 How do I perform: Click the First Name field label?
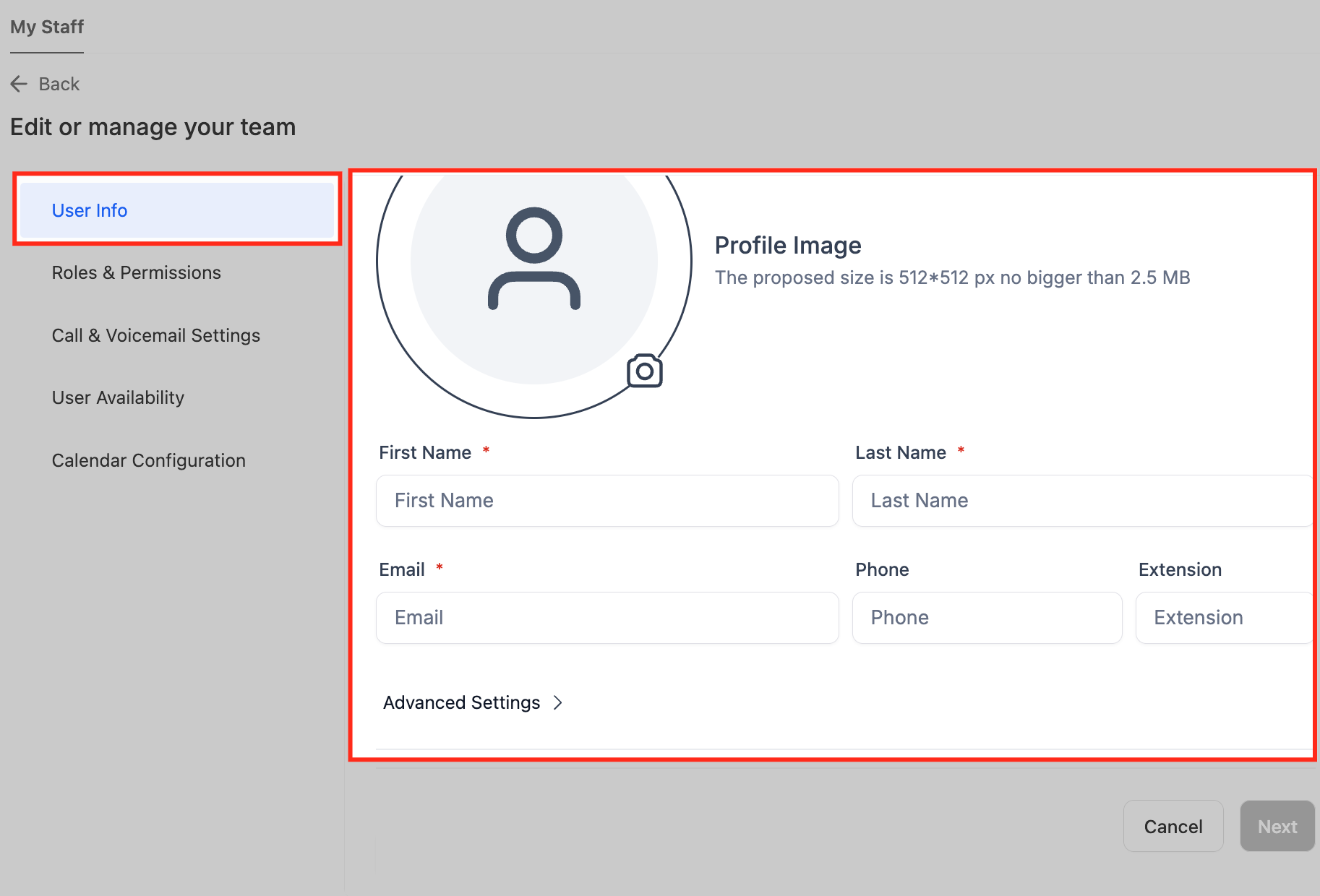(425, 452)
